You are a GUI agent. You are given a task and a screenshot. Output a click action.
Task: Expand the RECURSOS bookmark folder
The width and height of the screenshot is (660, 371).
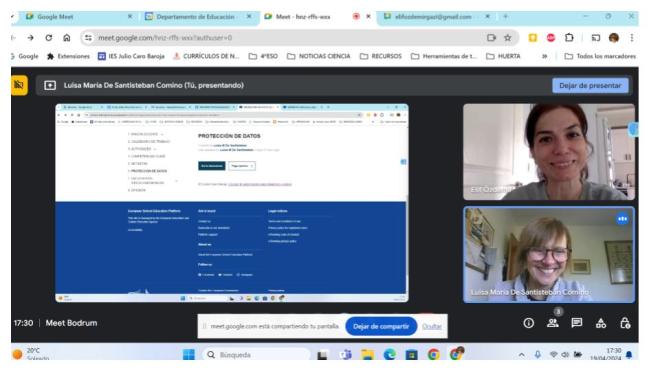point(381,56)
